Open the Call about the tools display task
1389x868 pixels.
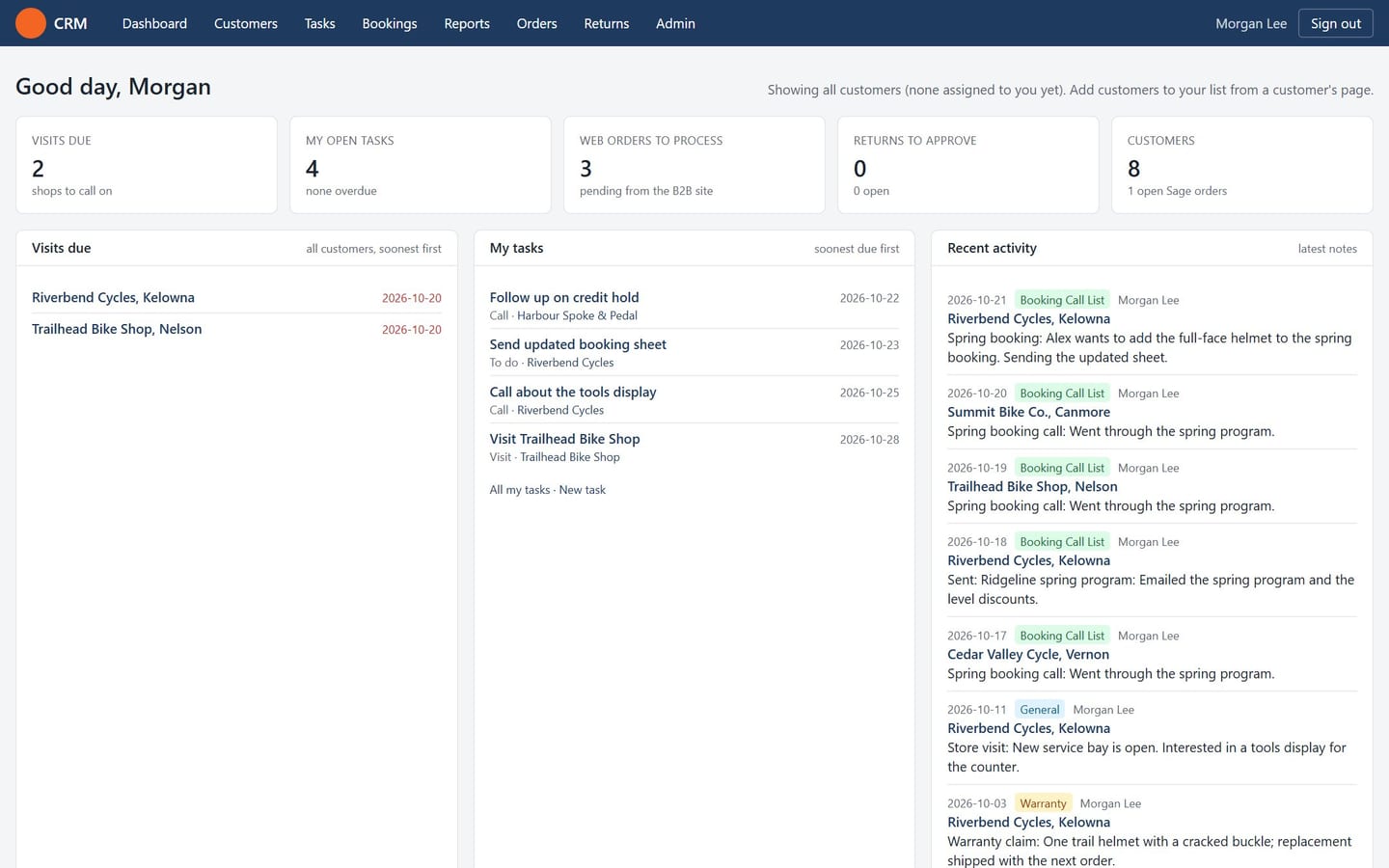573,392
